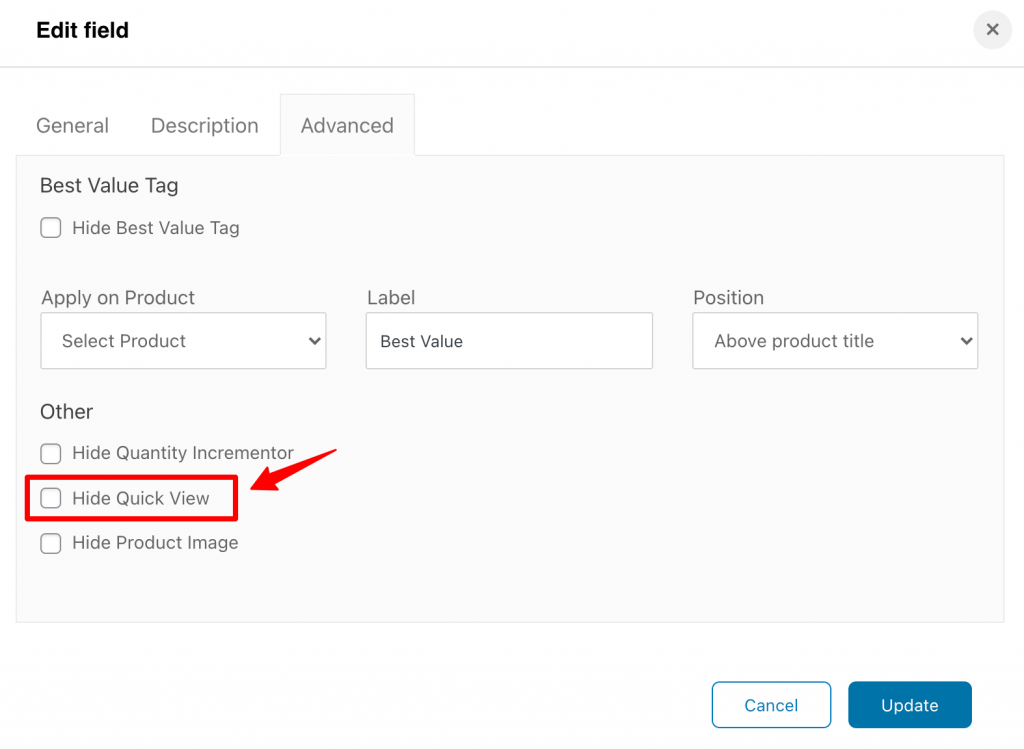Click the Hide Product Image label text
This screenshot has width=1024, height=749.
point(155,543)
